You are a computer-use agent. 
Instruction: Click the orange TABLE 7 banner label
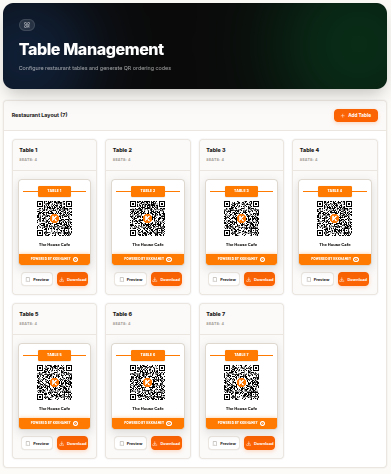tap(241, 355)
